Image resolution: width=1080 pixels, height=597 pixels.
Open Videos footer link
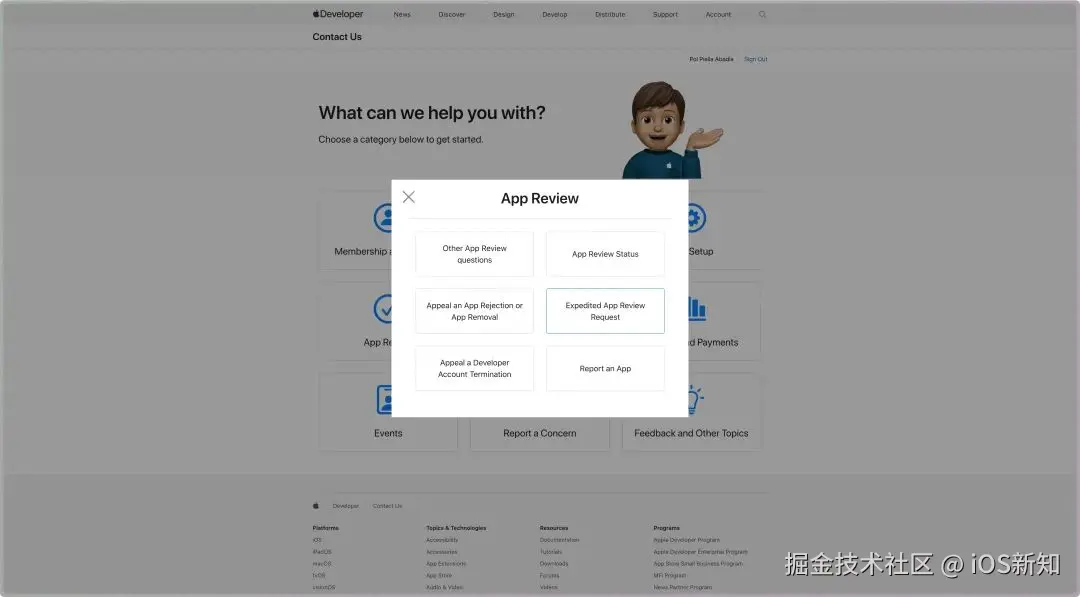[x=549, y=587]
